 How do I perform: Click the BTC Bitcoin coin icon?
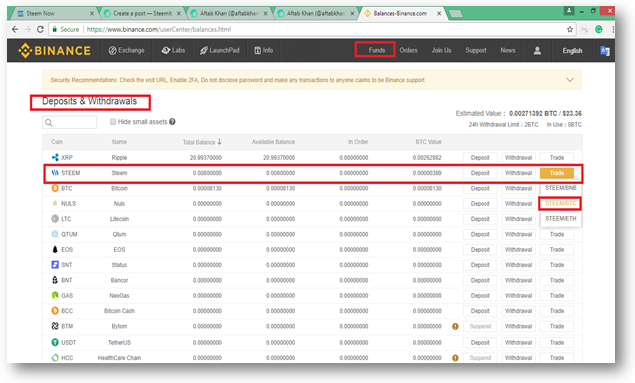point(55,188)
